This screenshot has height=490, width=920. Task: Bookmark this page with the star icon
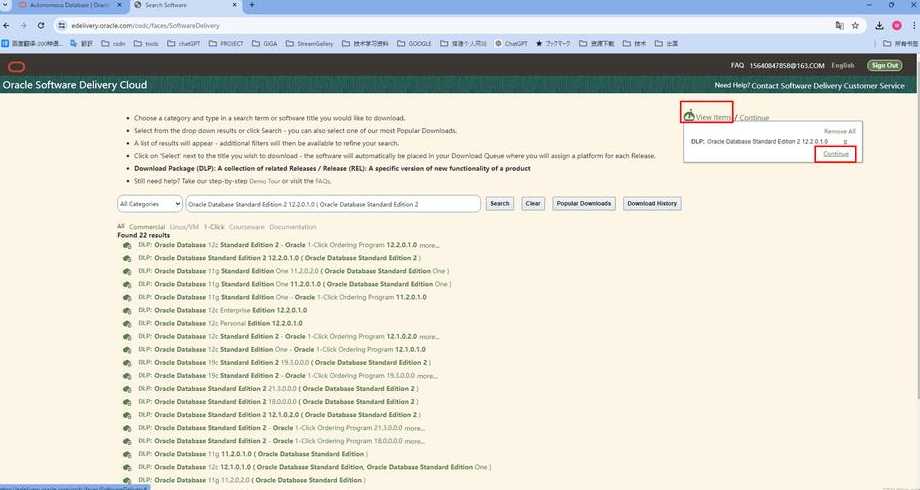pyautogui.click(x=855, y=26)
